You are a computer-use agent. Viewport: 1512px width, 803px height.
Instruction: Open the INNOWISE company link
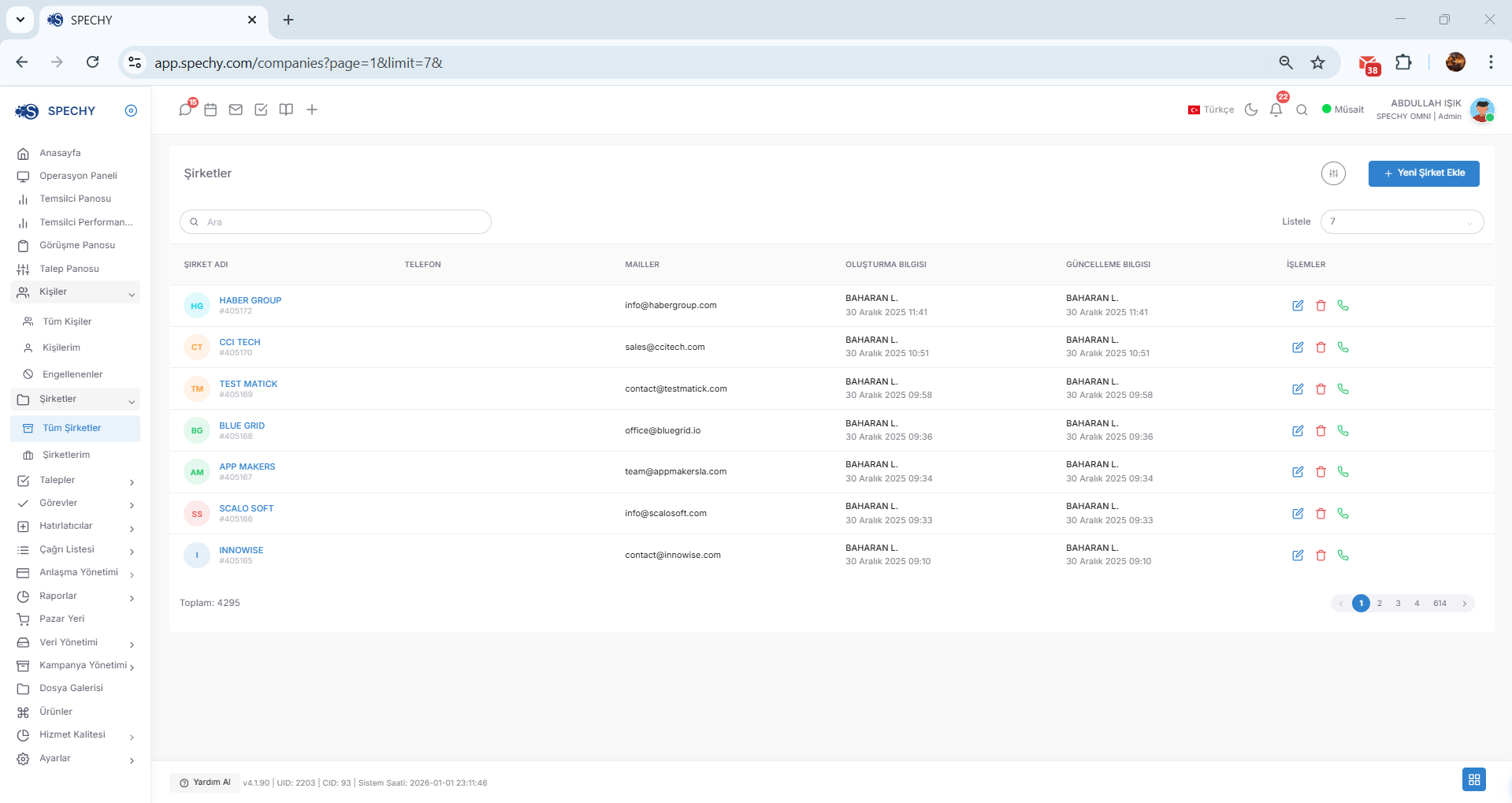pos(241,550)
